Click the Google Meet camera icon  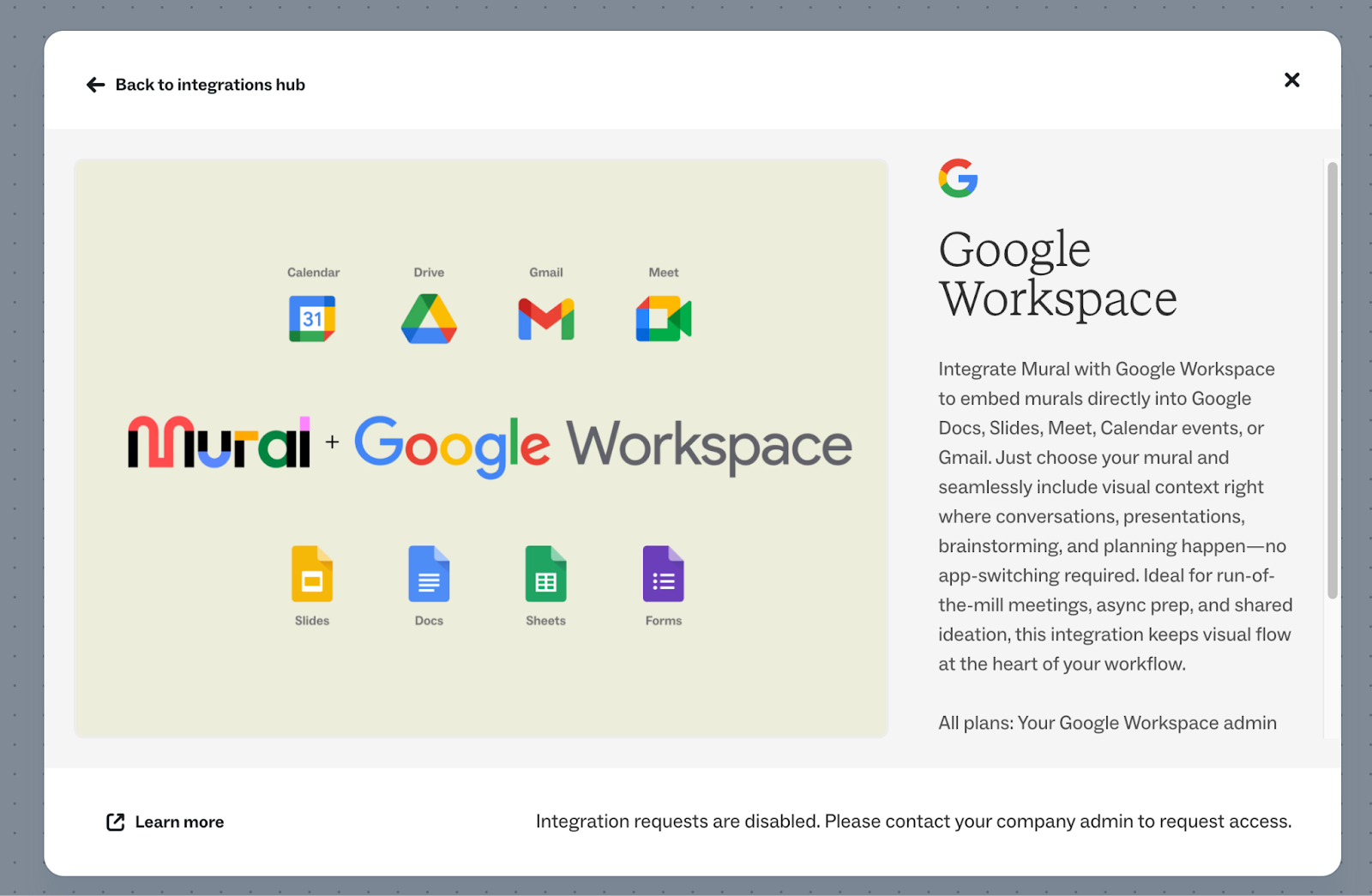(664, 319)
